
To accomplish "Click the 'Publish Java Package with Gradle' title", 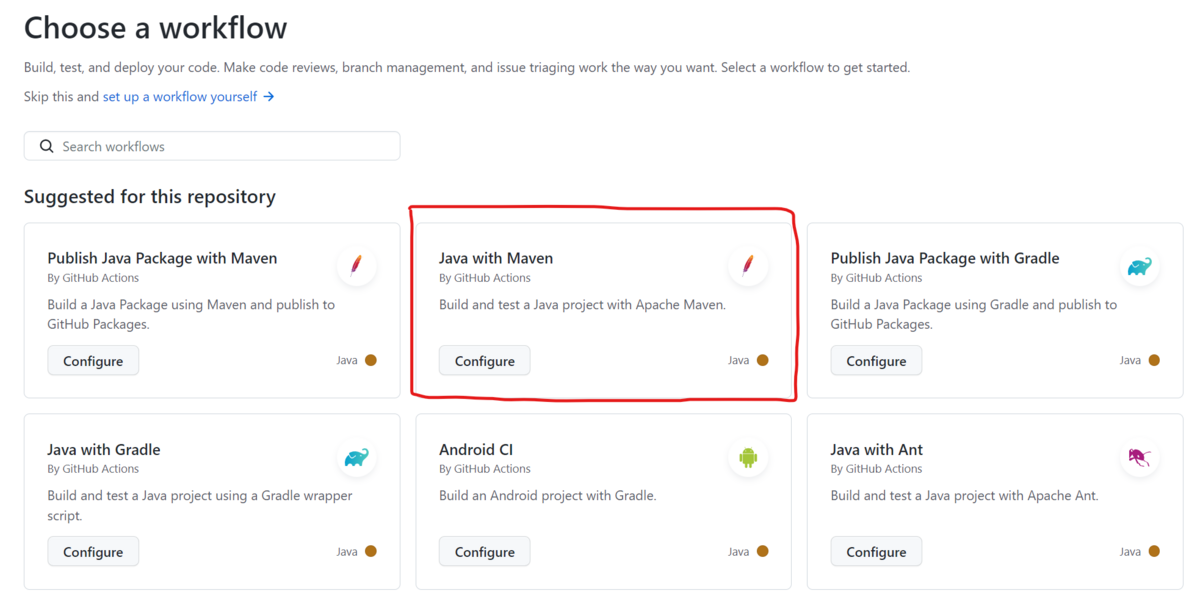I will [945, 258].
